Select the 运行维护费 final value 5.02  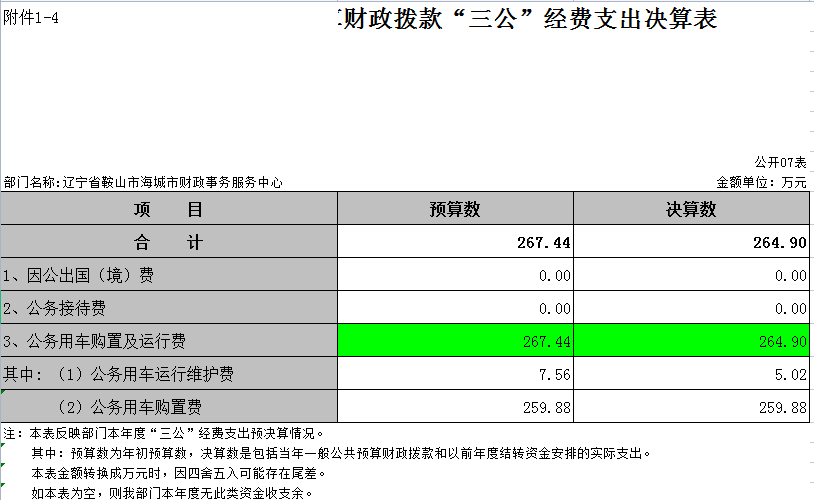click(691, 373)
